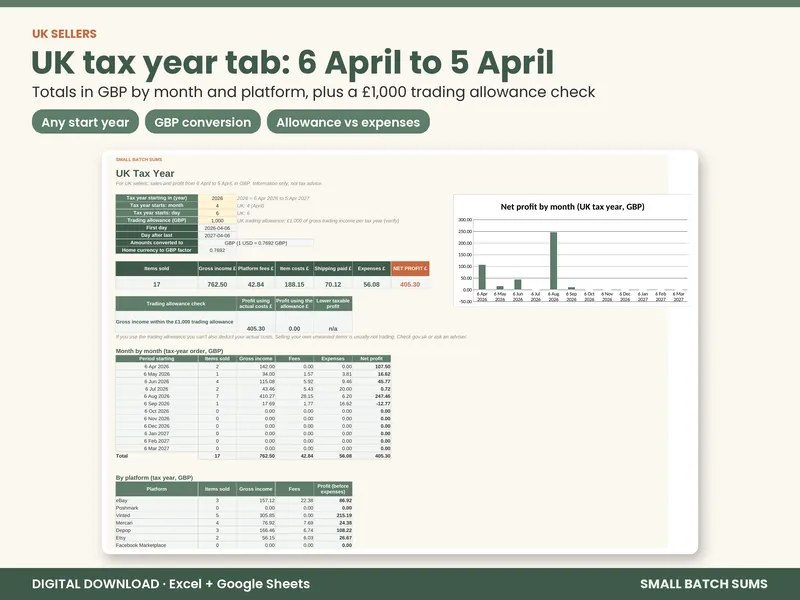This screenshot has height=600, width=800.
Task: Click the Home currency to GBP factor '0.7692'
Action: (x=217, y=251)
